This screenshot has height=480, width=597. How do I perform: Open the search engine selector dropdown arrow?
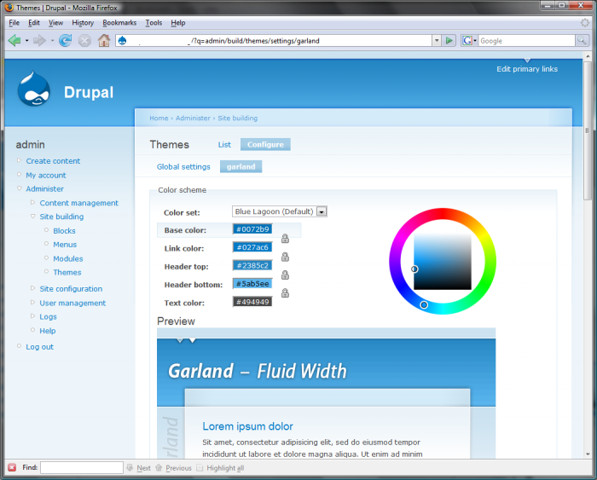pyautogui.click(x=475, y=40)
